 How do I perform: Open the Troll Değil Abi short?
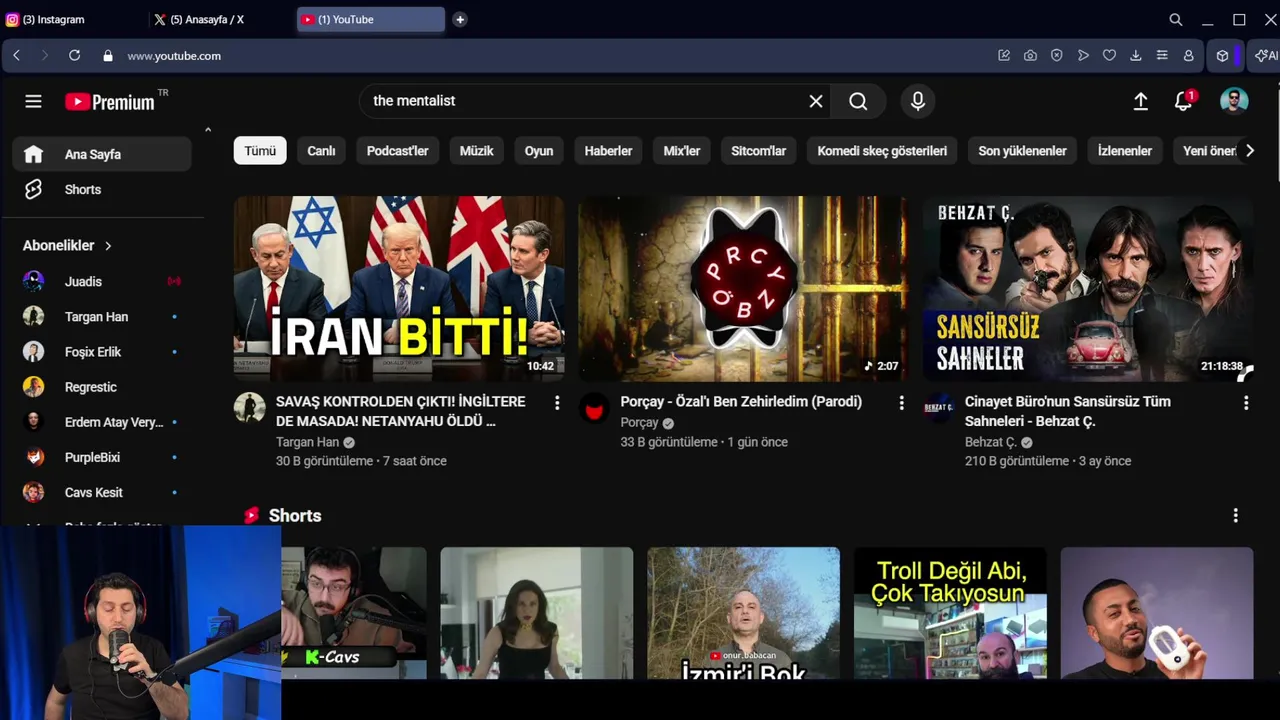tap(950, 613)
